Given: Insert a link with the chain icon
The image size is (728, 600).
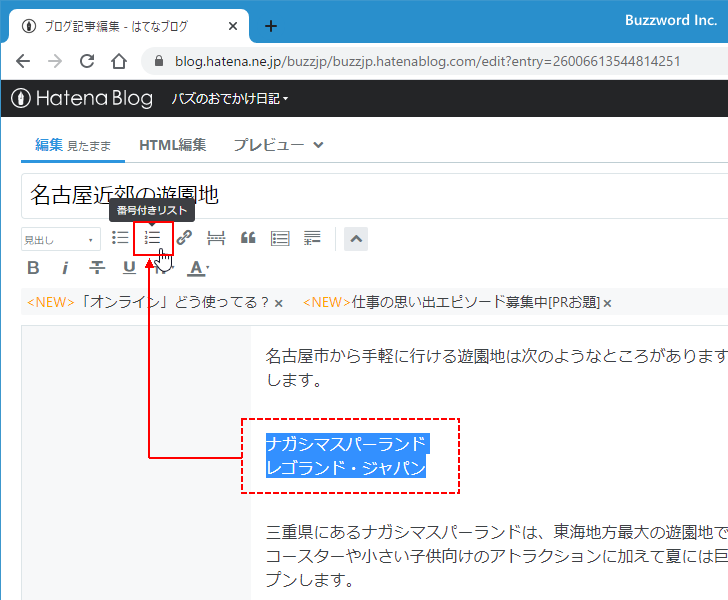Looking at the screenshot, I should 184,238.
